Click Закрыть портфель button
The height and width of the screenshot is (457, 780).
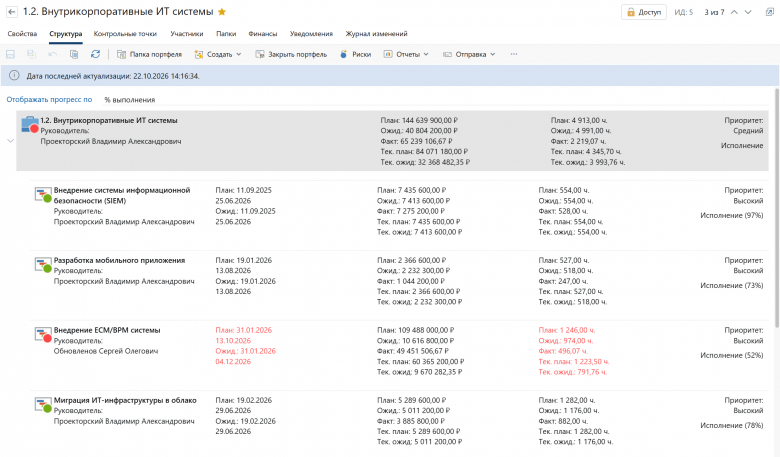click(291, 54)
